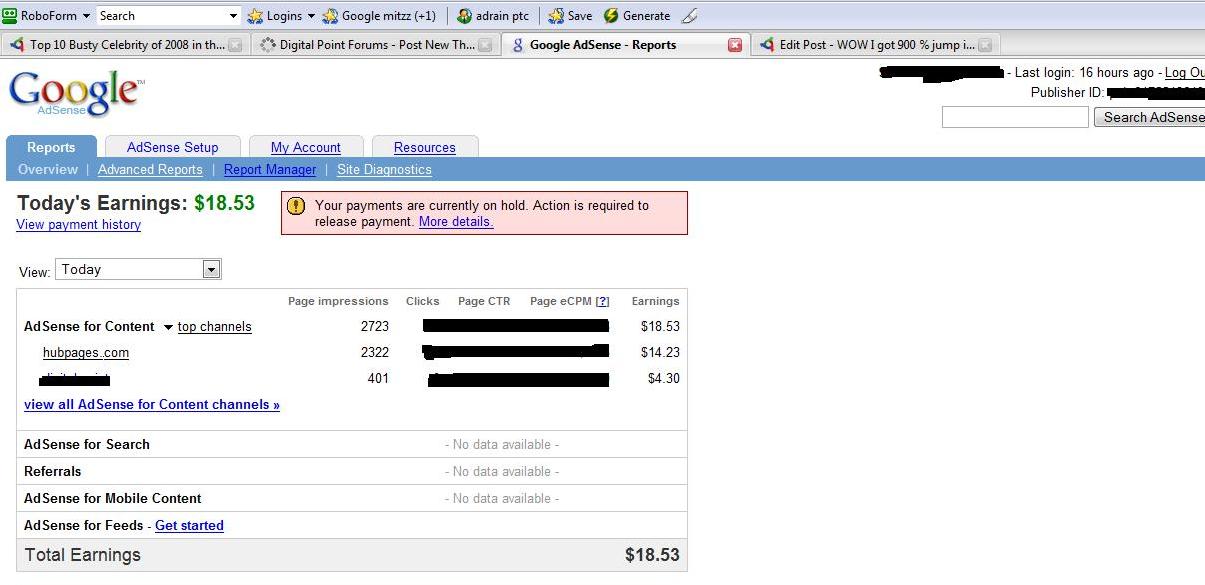Click the Referrals row label
The width and height of the screenshot is (1205, 585).
[53, 472]
